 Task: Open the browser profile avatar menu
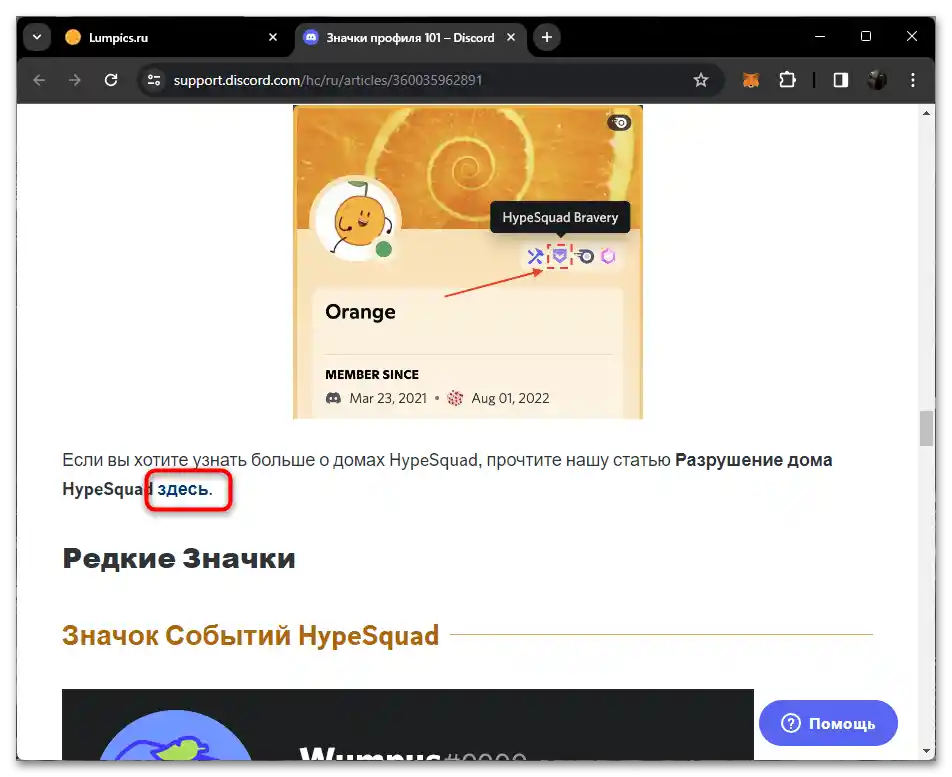877,79
